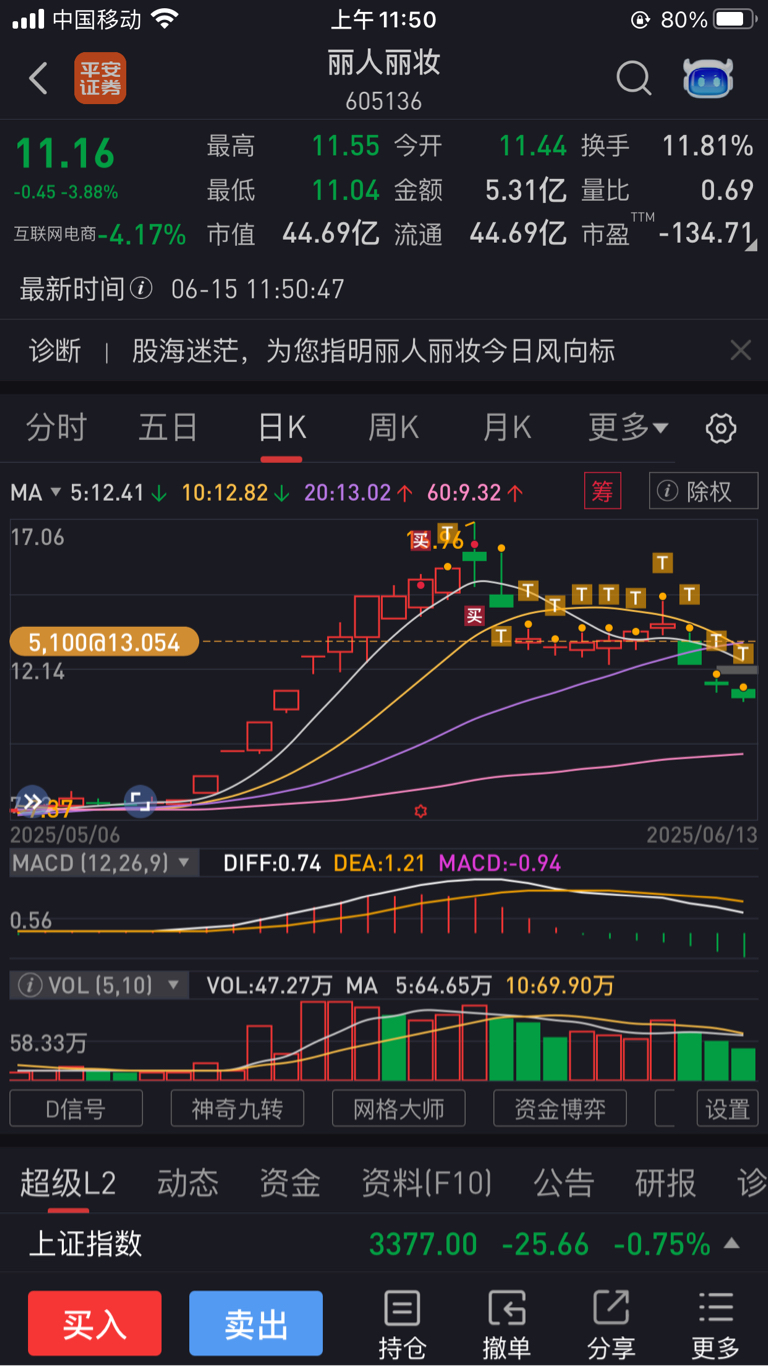Enable the 网格大师 indicator
The height and width of the screenshot is (1366, 768).
click(x=398, y=1108)
